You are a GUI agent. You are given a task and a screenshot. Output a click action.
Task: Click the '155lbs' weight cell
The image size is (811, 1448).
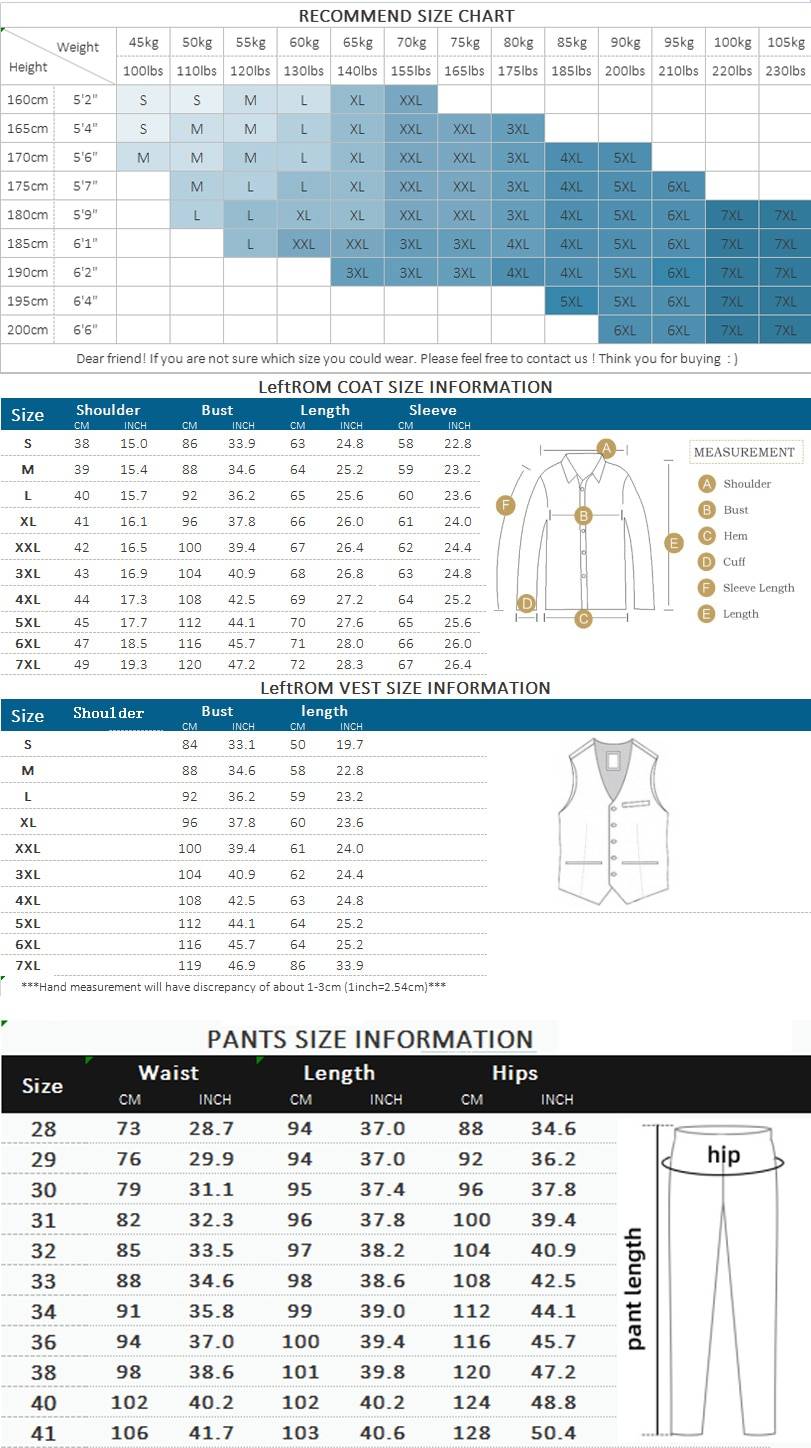pos(411,71)
